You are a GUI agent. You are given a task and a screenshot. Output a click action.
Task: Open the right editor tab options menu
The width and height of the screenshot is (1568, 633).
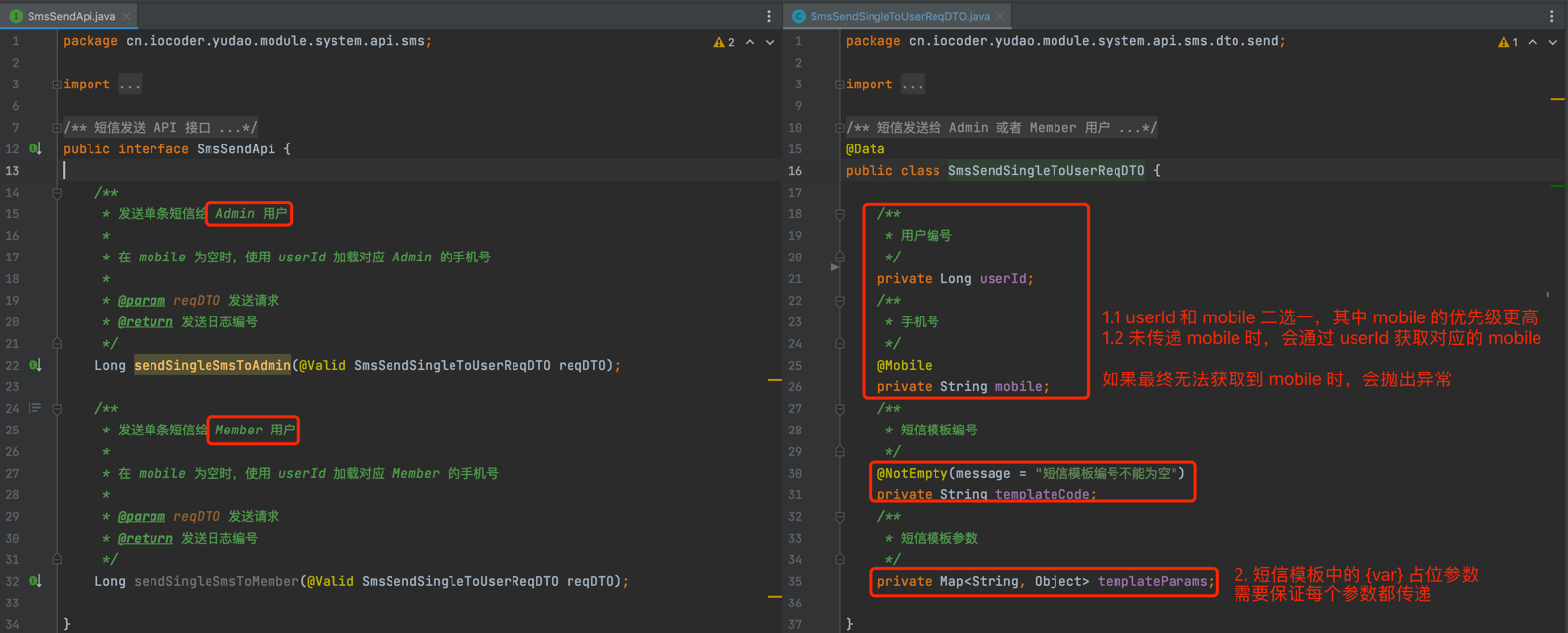click(1552, 16)
